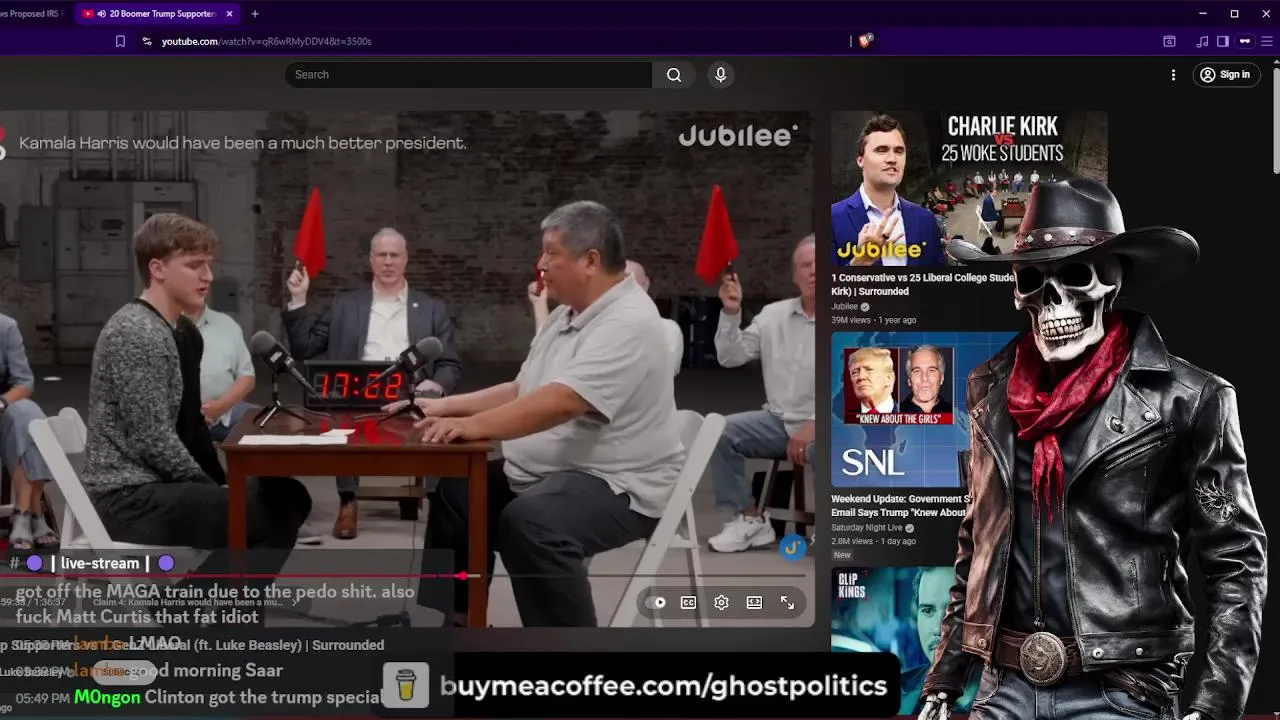Click the 'New' badge under SNL video
The image size is (1280, 720).
(x=842, y=555)
